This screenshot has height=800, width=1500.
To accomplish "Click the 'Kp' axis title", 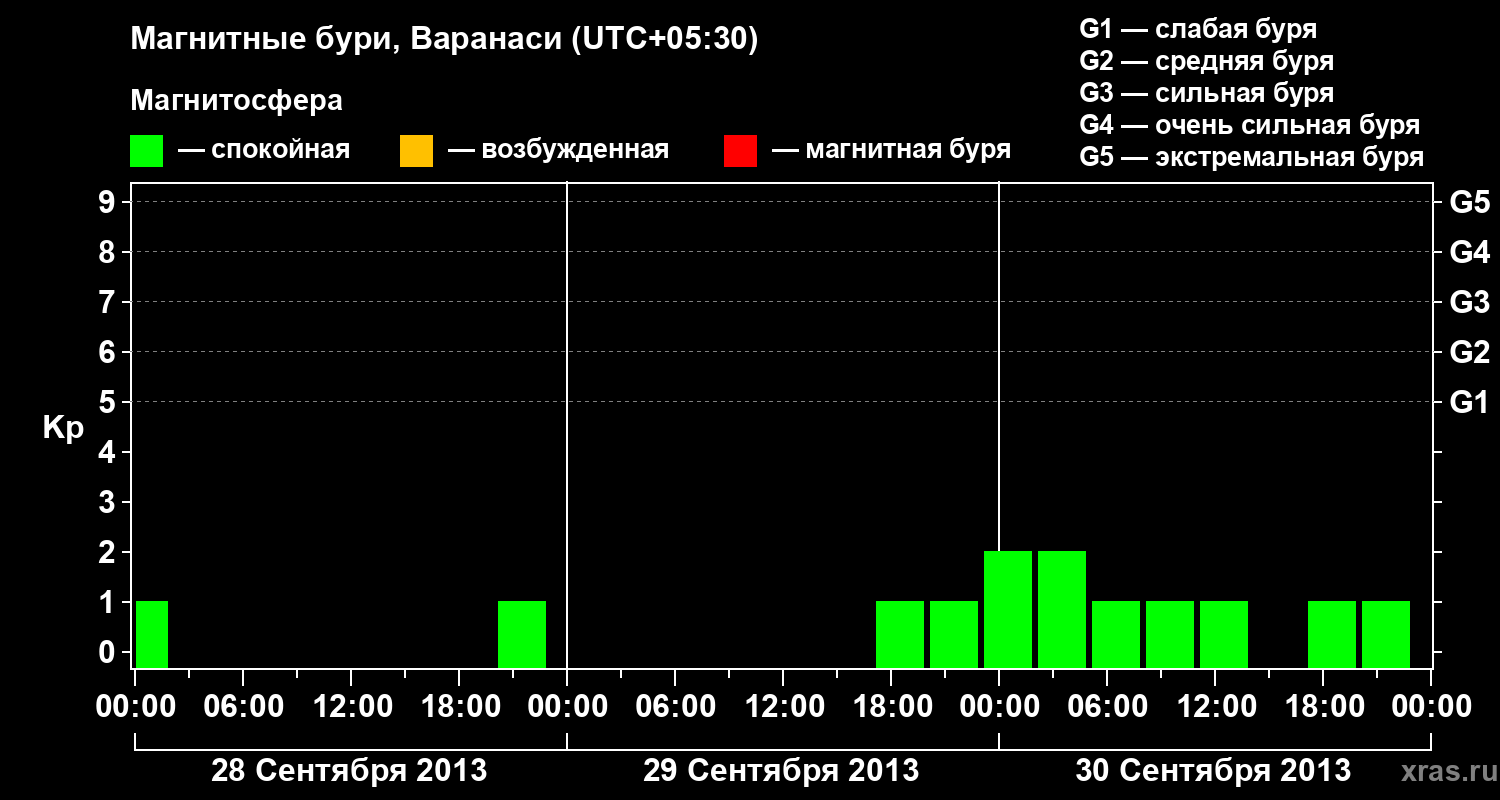I will (x=63, y=428).
